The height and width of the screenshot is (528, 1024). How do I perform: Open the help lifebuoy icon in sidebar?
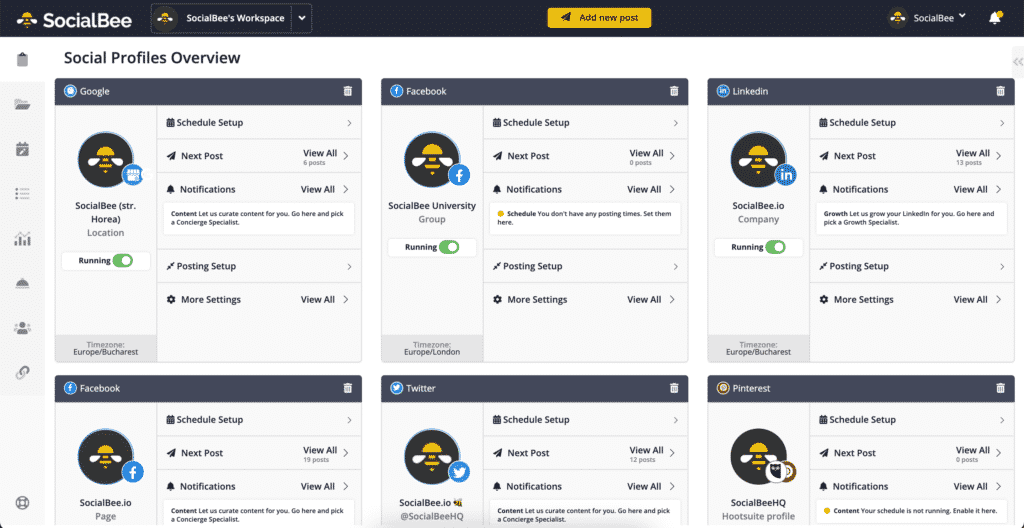[x=23, y=503]
